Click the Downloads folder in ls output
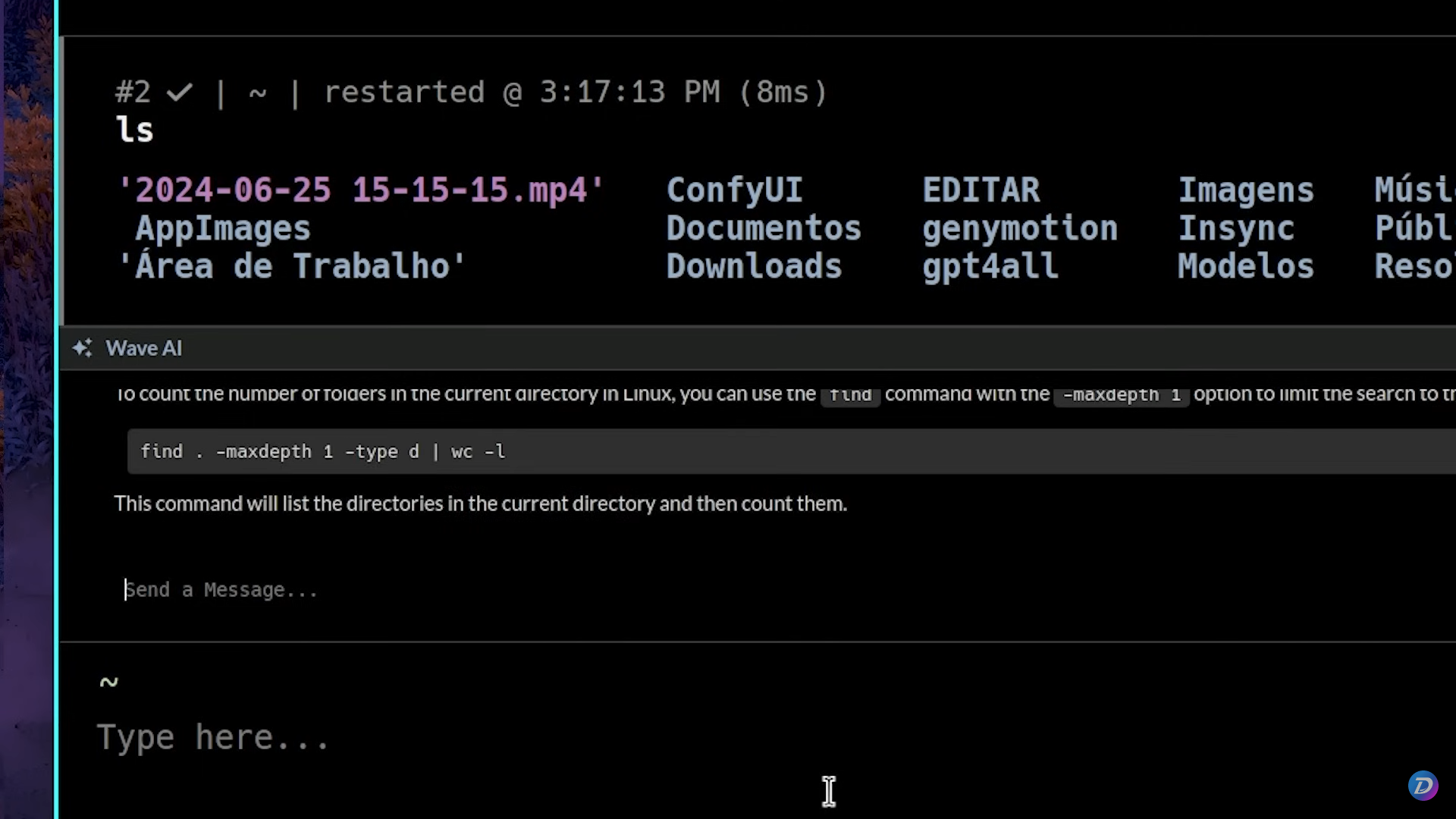 pyautogui.click(x=754, y=266)
